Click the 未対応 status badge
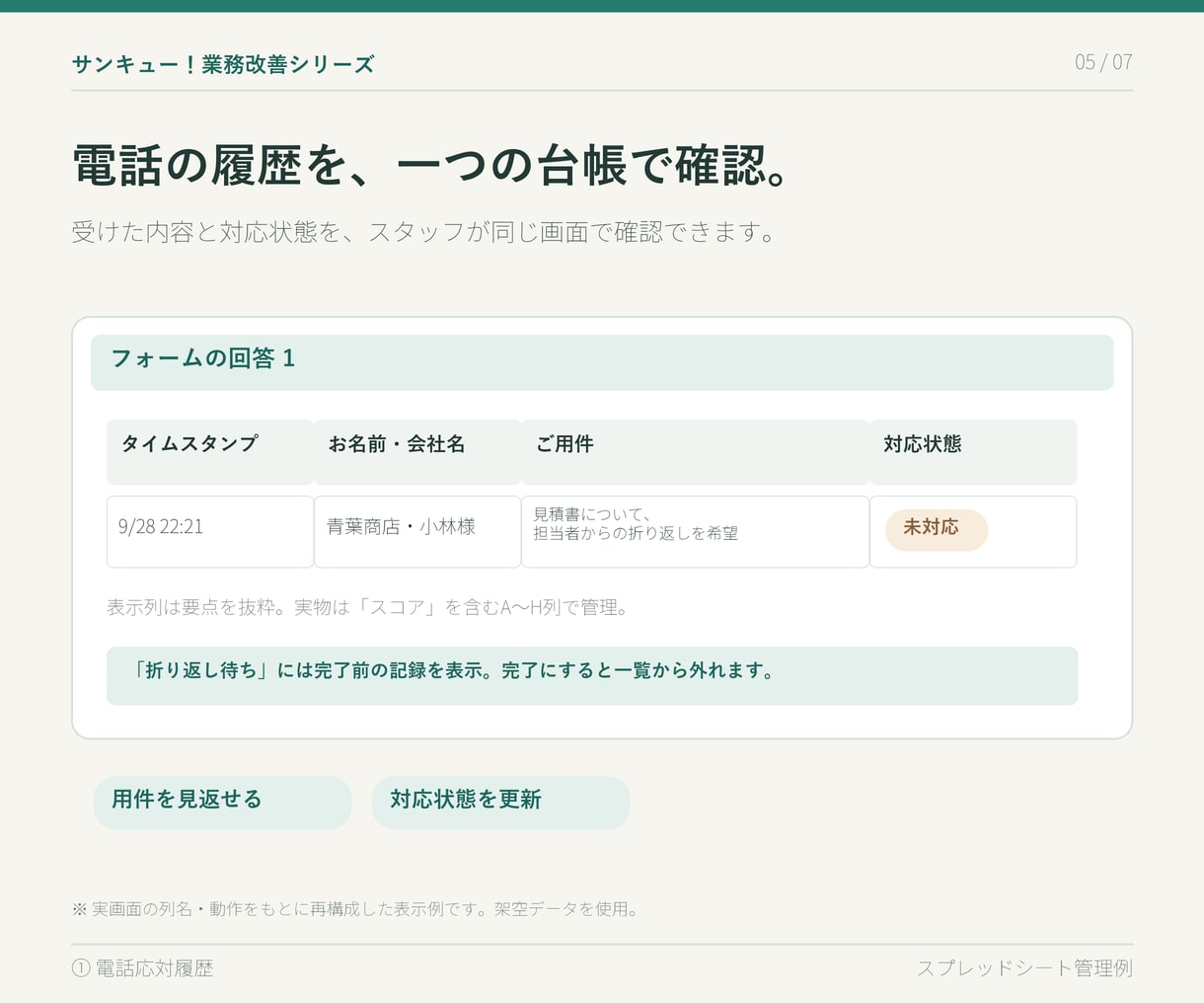The width and height of the screenshot is (1204, 1003). coord(936,529)
